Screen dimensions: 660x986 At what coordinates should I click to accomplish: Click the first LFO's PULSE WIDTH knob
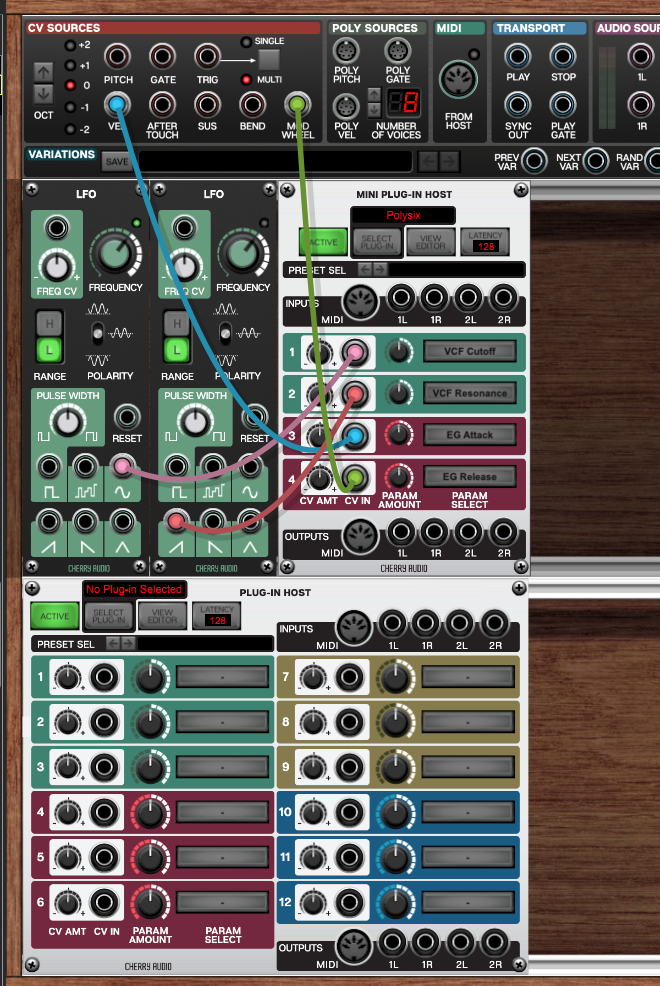[68, 421]
